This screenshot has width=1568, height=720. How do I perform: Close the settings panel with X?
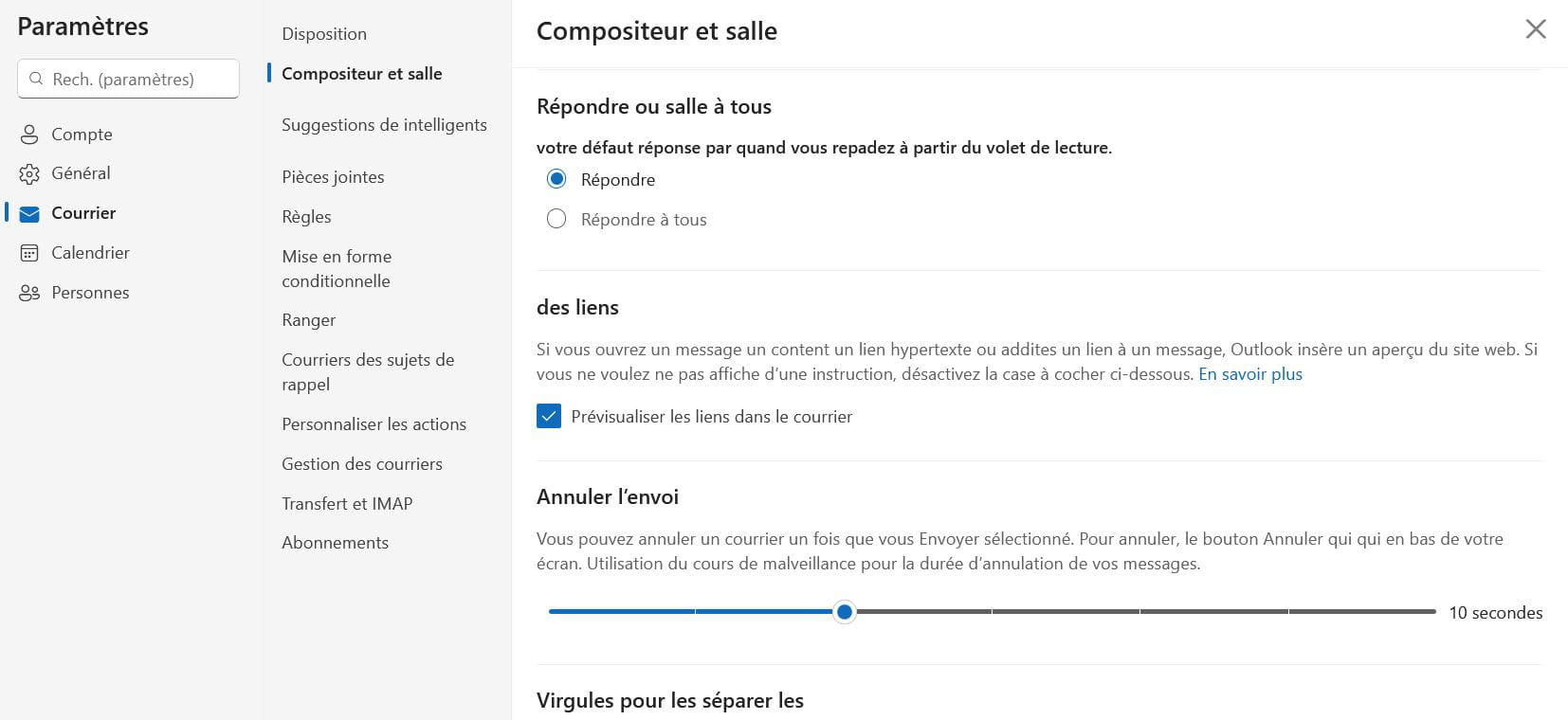1535,29
